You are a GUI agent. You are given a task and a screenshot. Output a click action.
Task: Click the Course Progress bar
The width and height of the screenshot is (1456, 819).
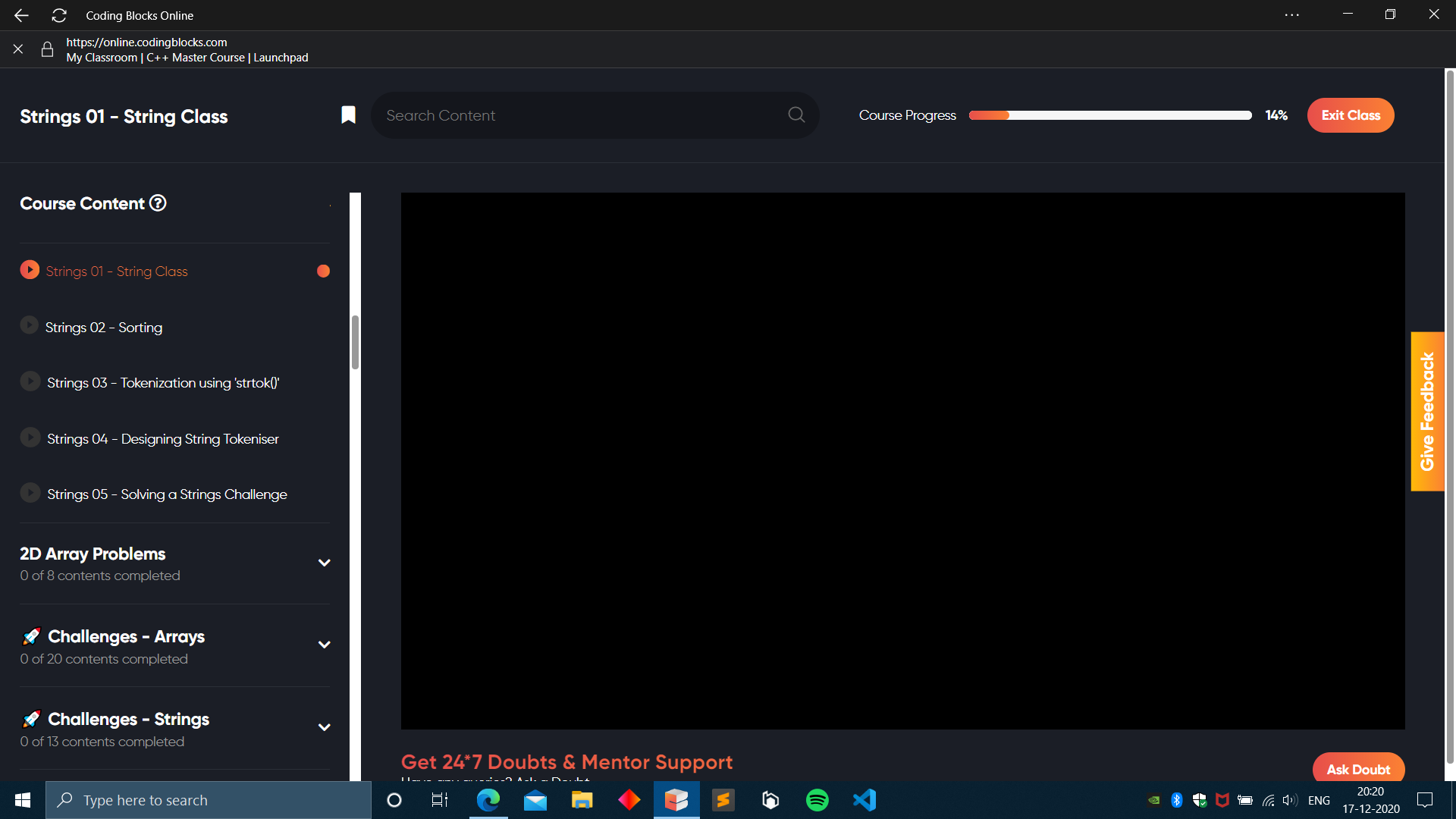[1110, 115]
